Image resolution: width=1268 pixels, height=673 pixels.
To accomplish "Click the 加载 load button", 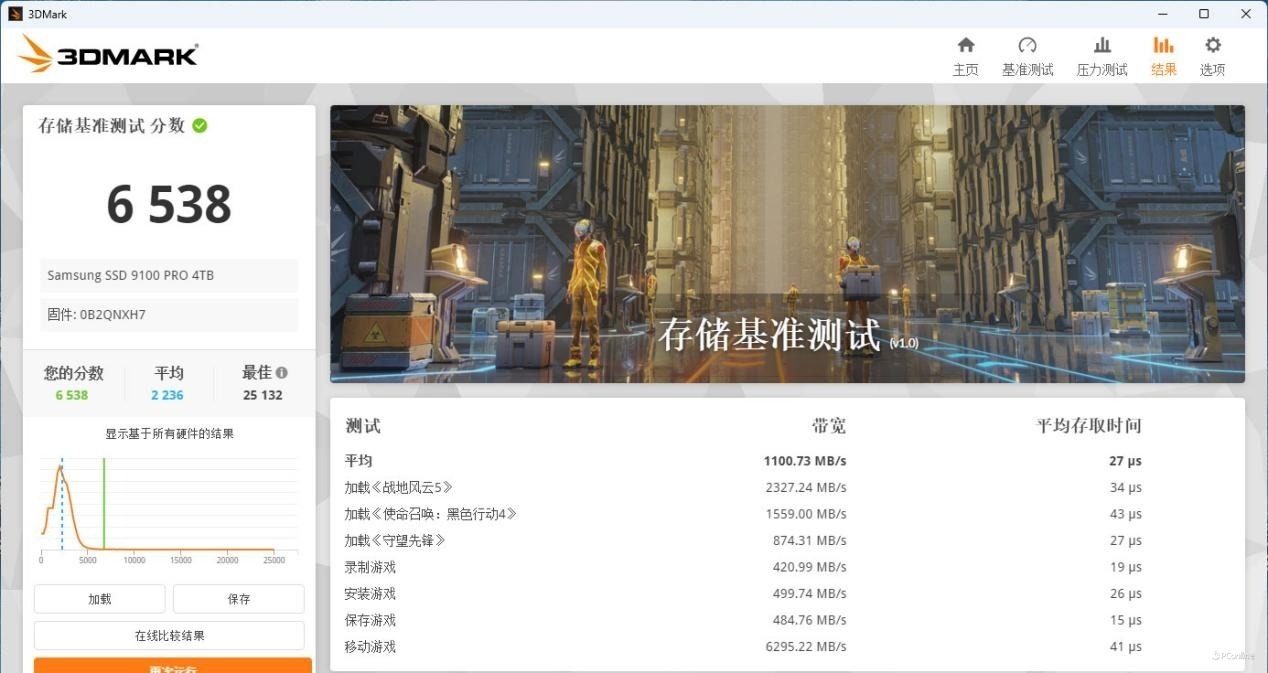I will [x=100, y=599].
